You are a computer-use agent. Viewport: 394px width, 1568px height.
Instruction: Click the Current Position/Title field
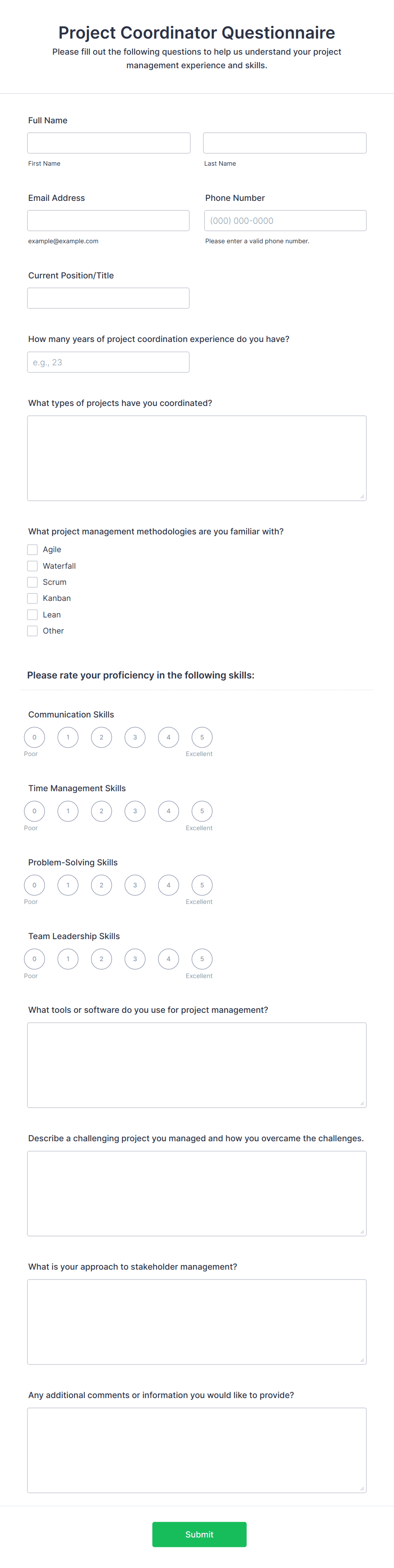pyautogui.click(x=108, y=297)
